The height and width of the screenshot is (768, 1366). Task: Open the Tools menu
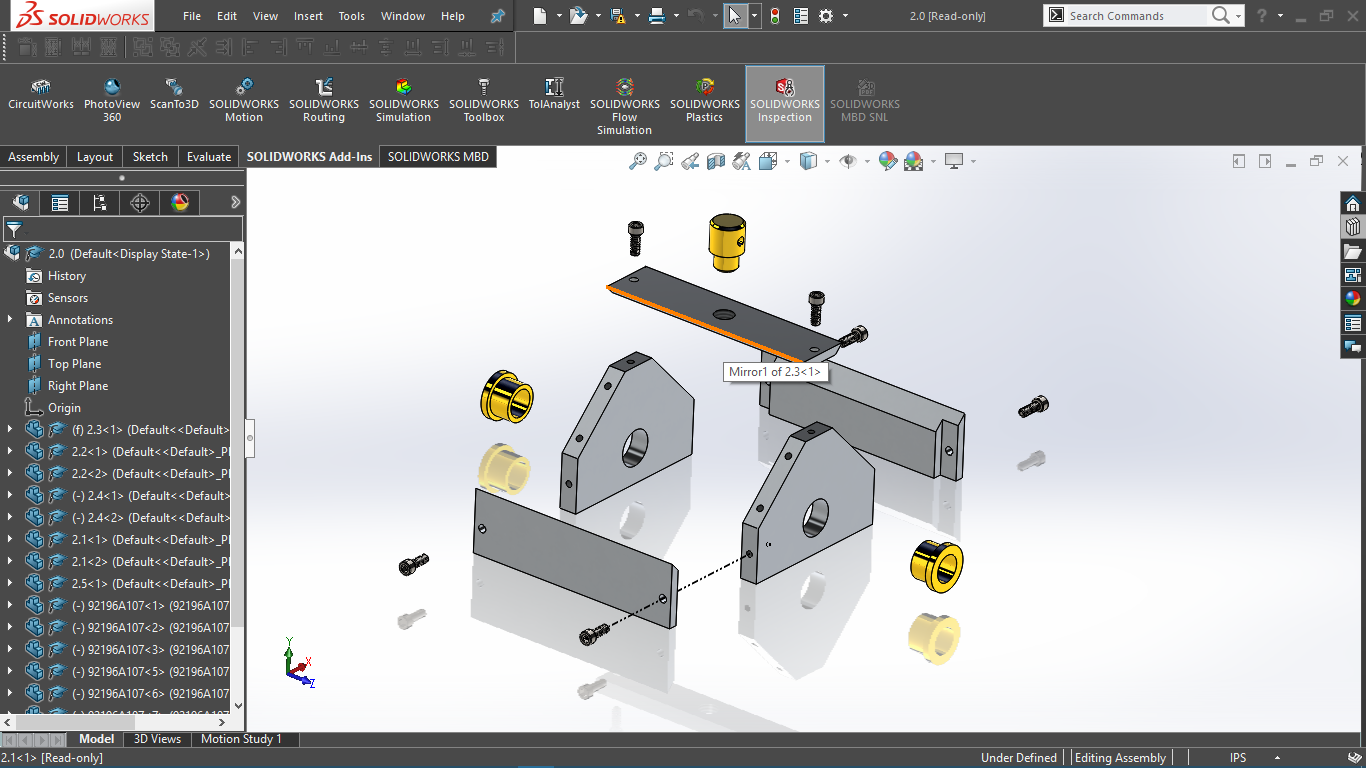pos(351,15)
